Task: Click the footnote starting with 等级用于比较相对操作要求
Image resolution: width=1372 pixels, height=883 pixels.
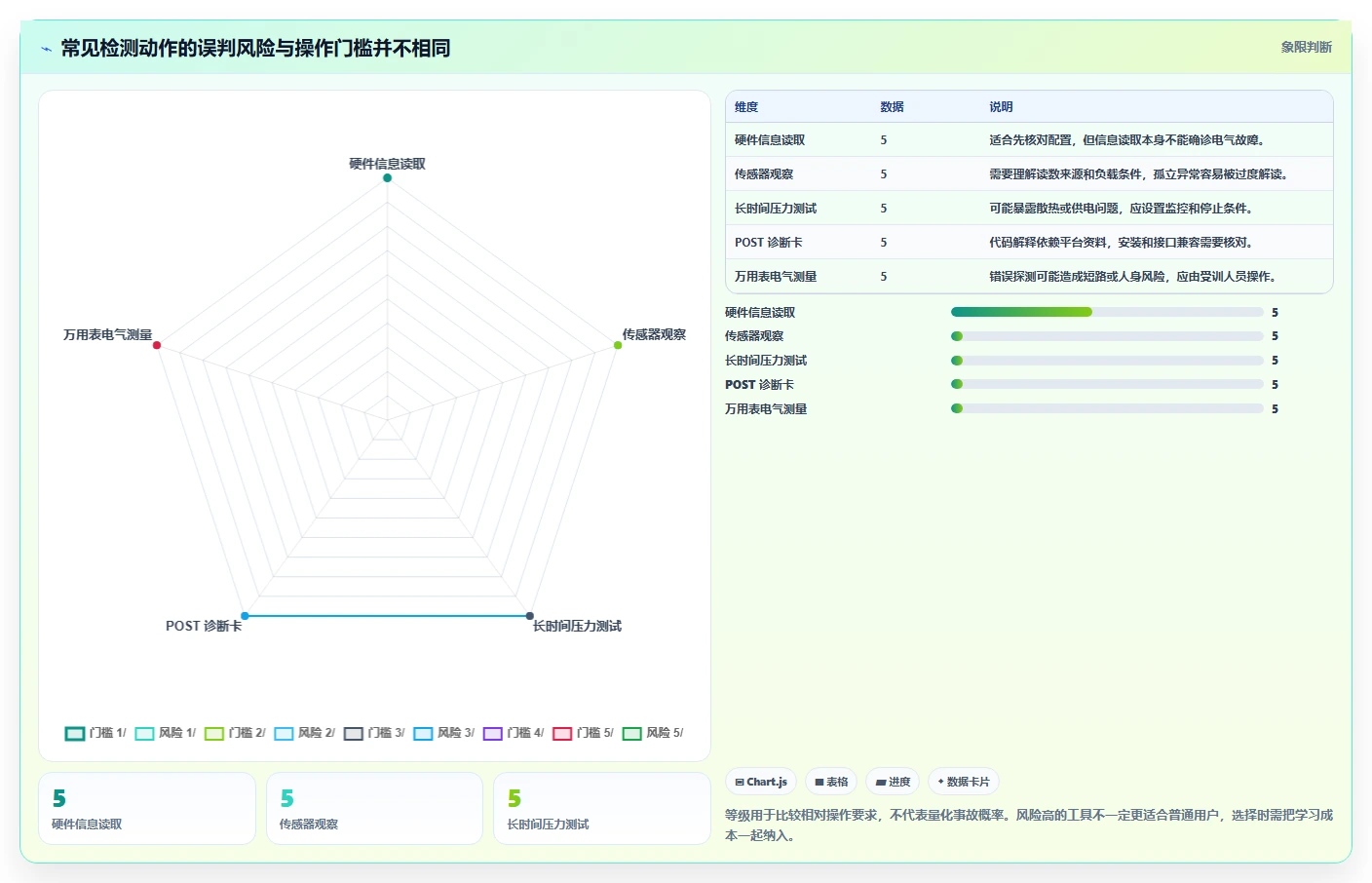Action: [1029, 825]
